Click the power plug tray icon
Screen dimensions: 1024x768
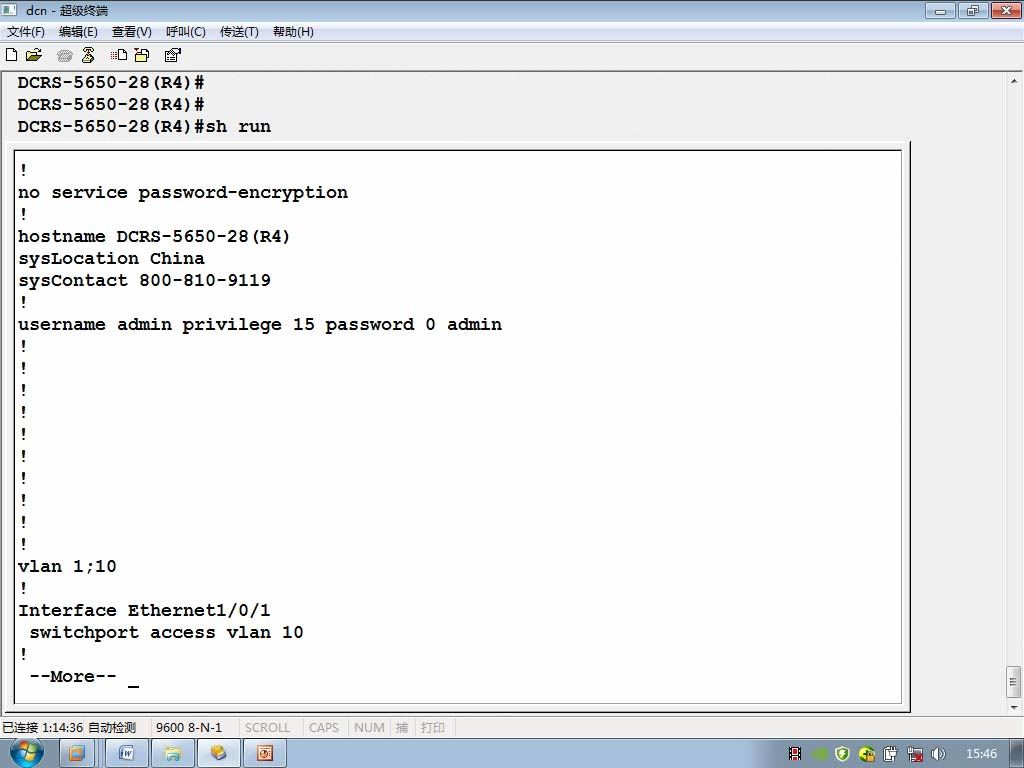click(891, 754)
